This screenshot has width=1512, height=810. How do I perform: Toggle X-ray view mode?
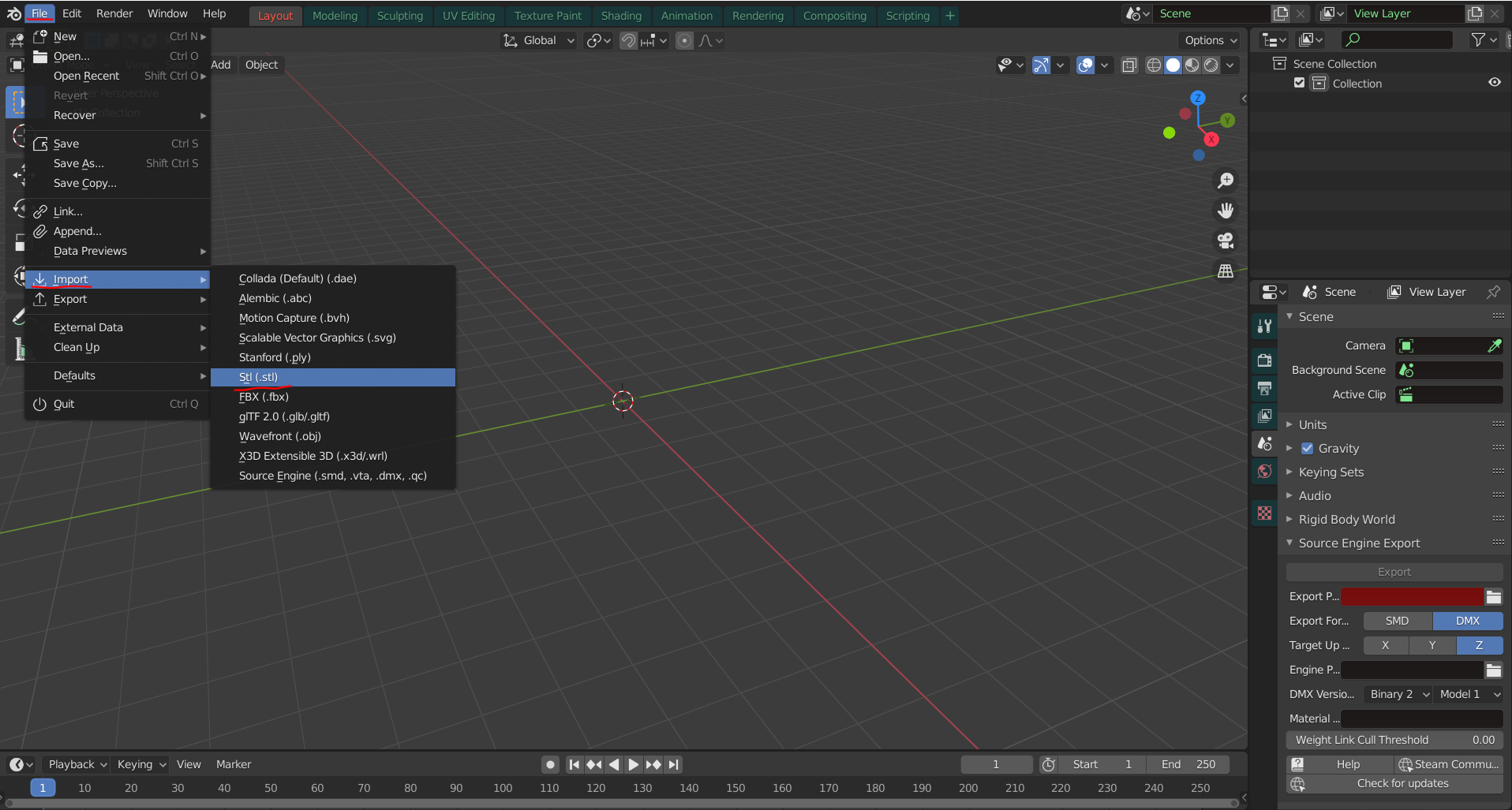coord(1129,65)
